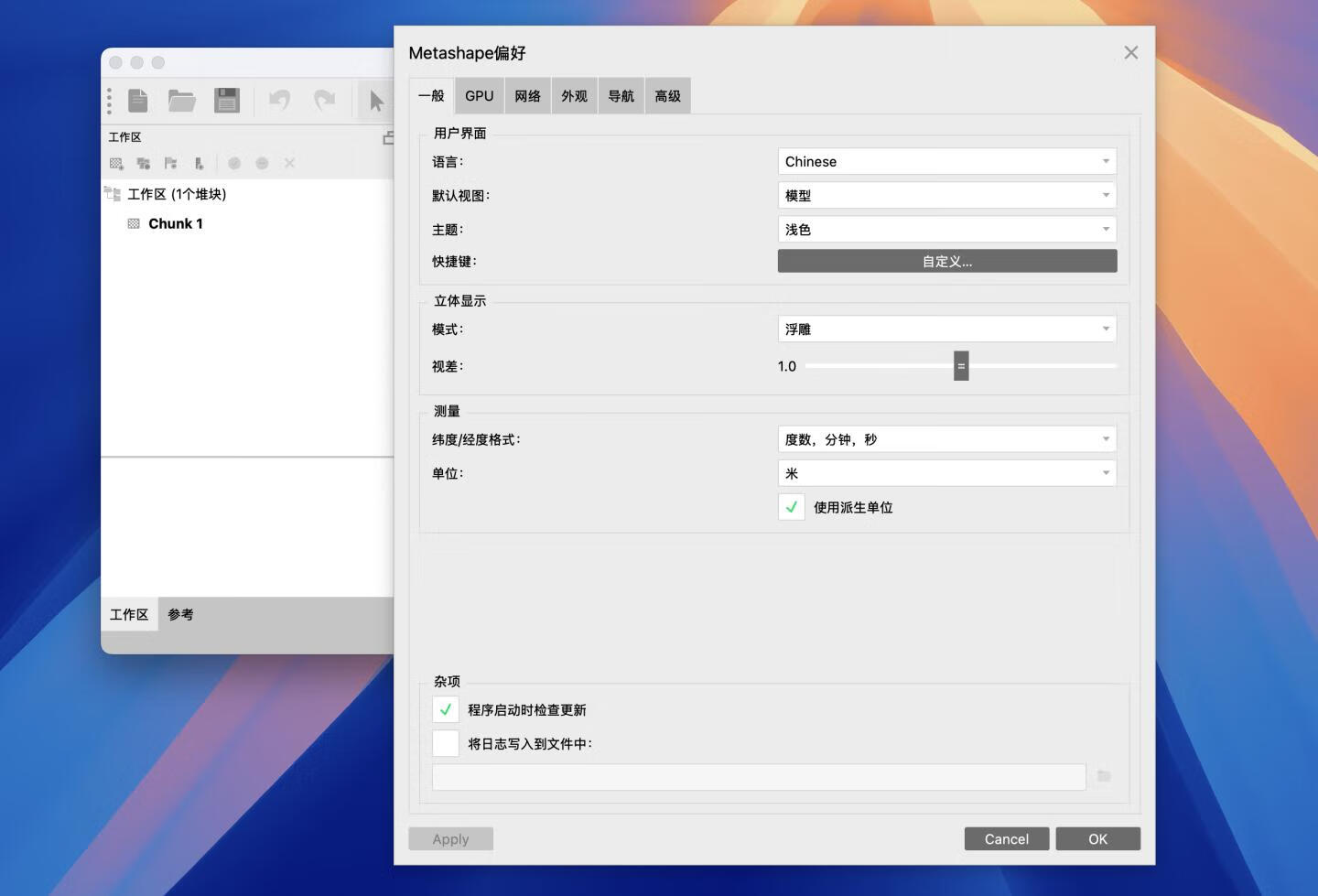Open the 语言 dropdown showing Chinese
The width and height of the screenshot is (1318, 896).
coord(947,161)
